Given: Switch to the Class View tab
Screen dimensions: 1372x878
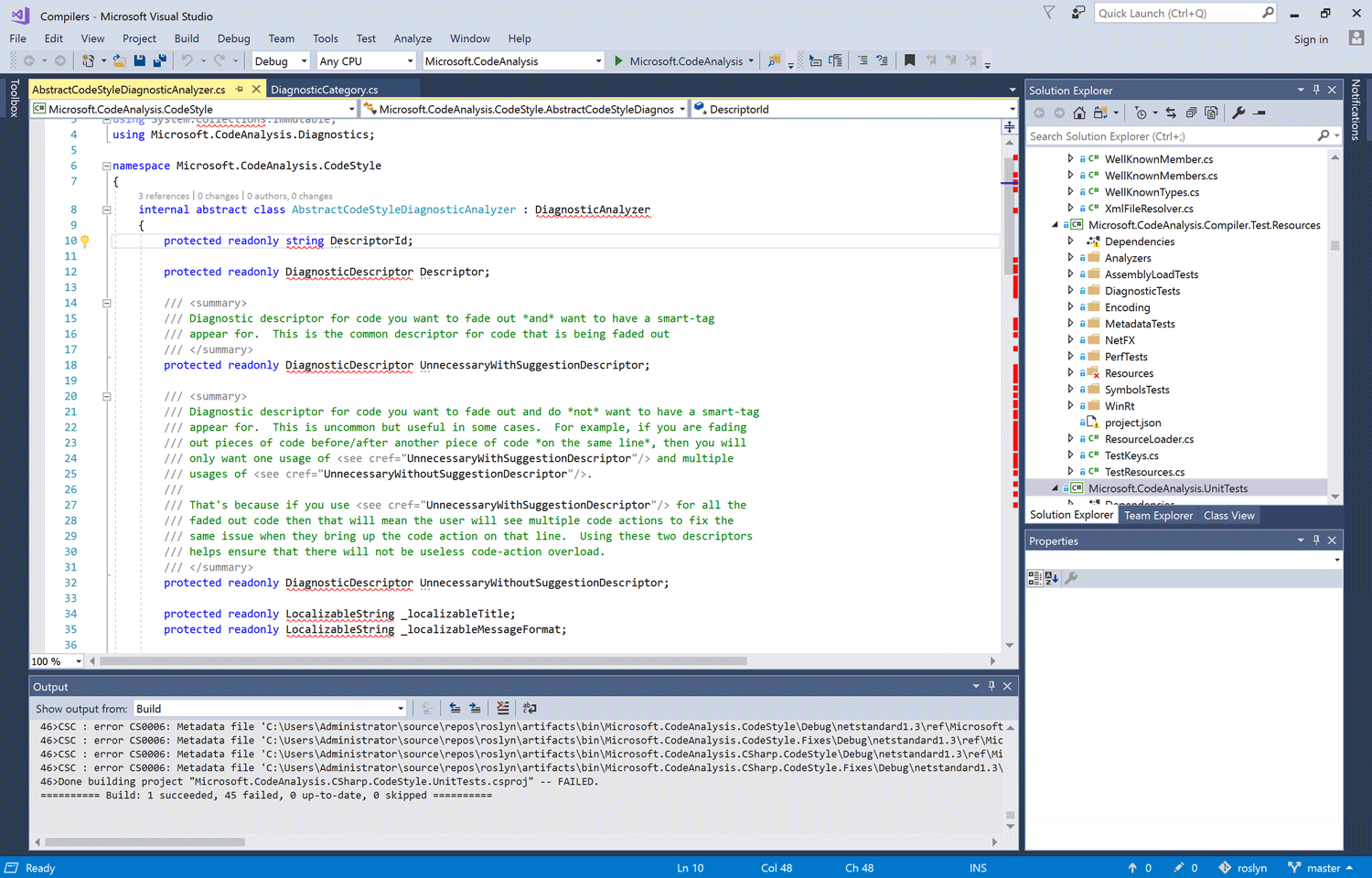Looking at the screenshot, I should pos(1228,516).
